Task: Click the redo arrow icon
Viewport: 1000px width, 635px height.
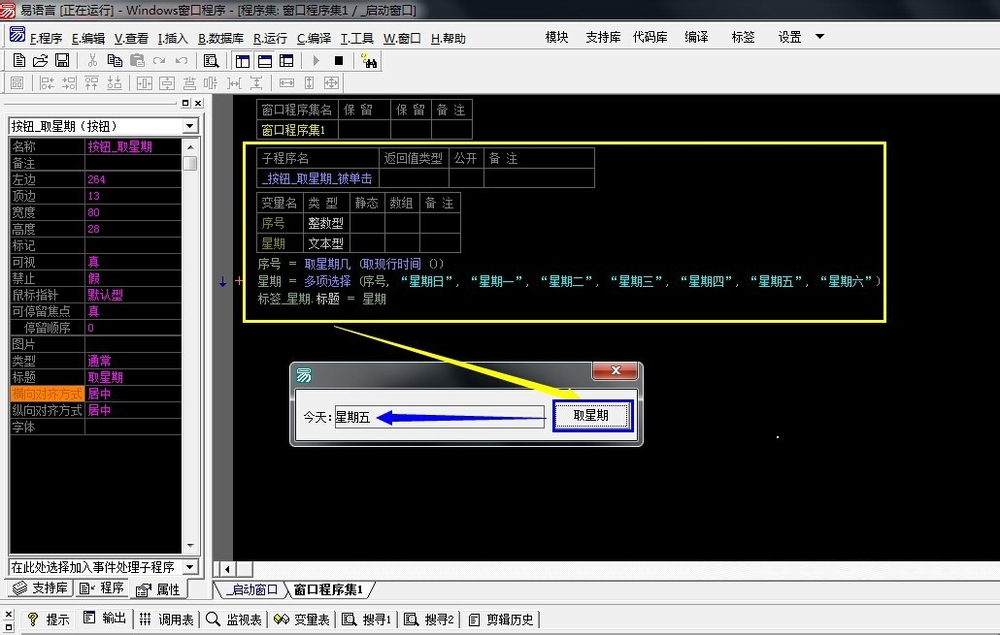Action: click(x=159, y=61)
